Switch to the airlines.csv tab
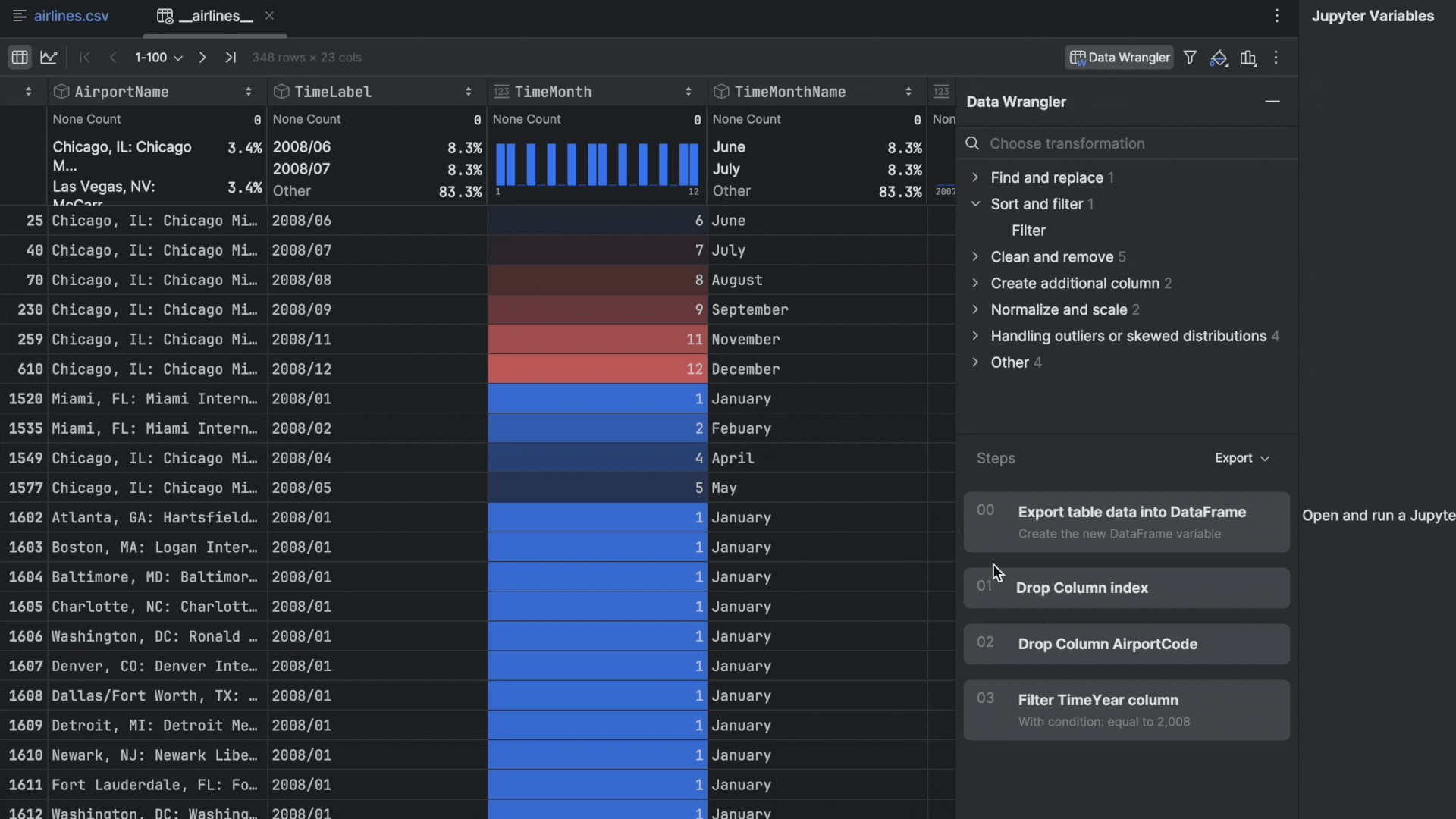 tap(71, 16)
